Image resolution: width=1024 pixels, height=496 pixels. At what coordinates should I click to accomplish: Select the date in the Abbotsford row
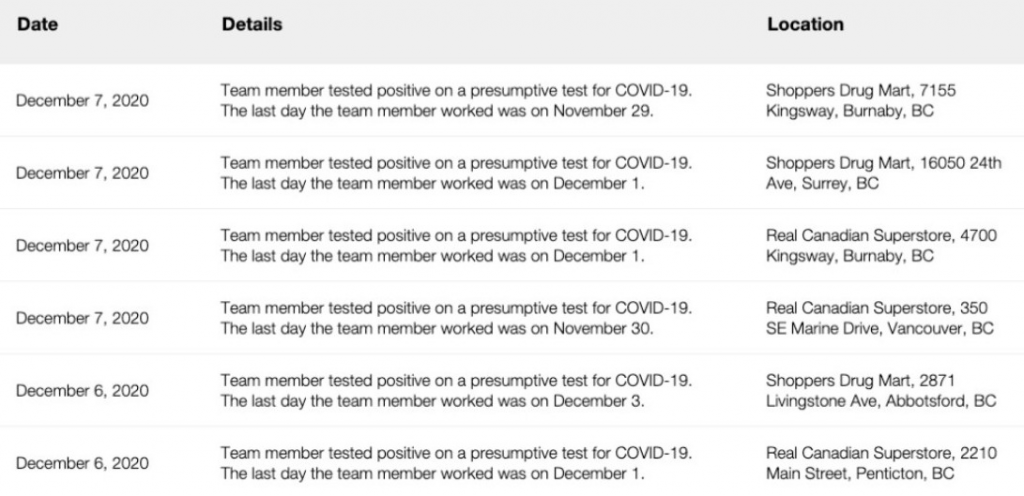pyautogui.click(x=82, y=390)
